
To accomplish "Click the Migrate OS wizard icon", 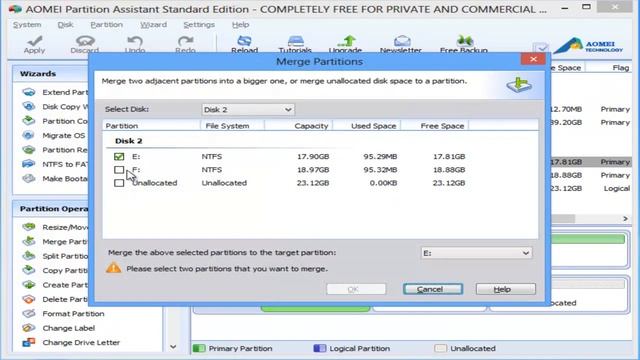I will pos(29,135).
